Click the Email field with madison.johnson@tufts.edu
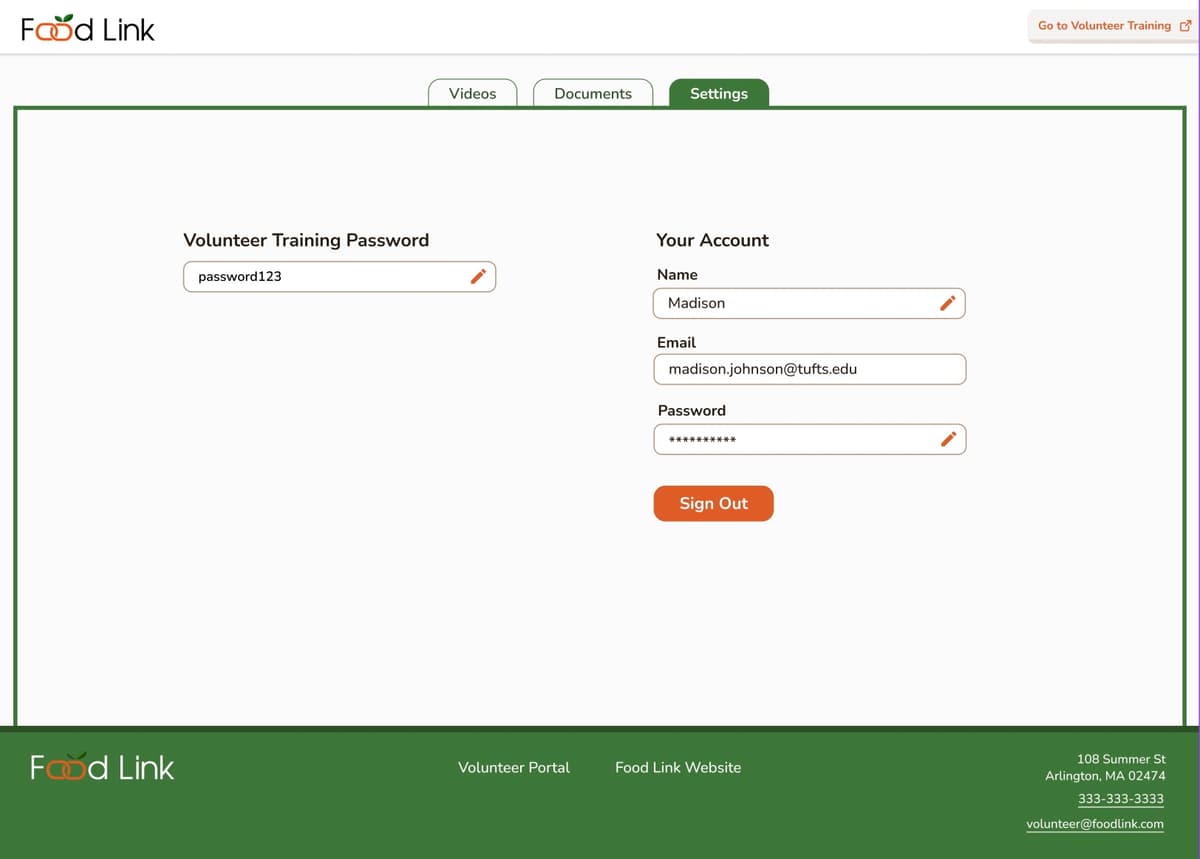The height and width of the screenshot is (859, 1200). coord(808,369)
